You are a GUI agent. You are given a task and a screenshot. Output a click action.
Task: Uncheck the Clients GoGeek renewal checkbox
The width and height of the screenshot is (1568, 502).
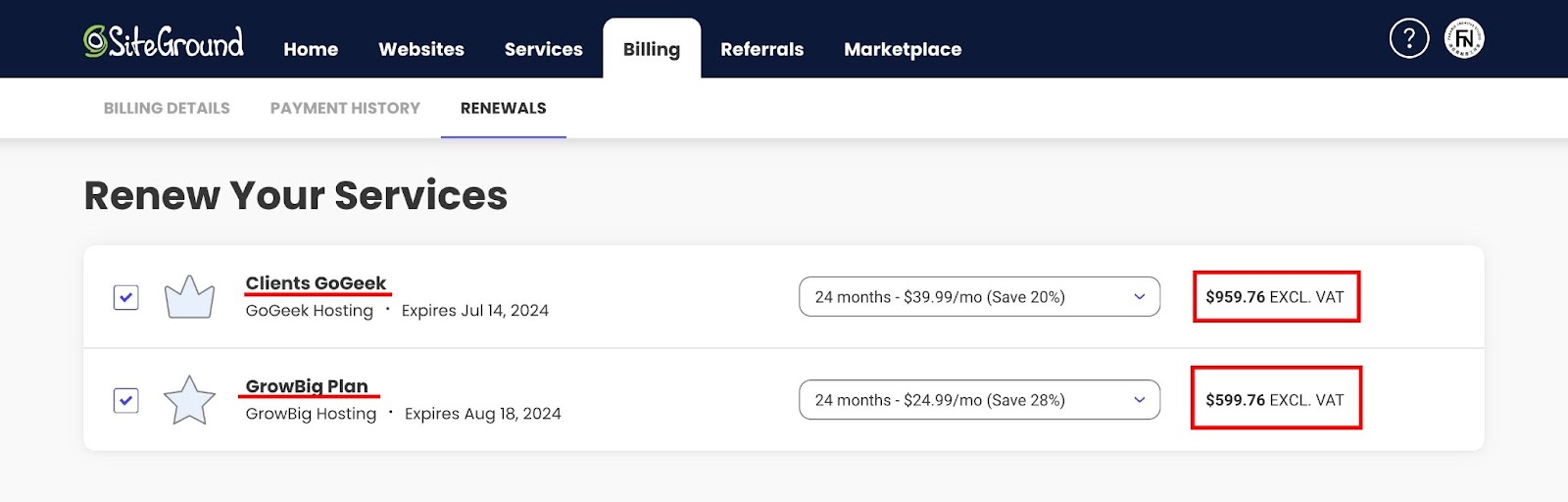click(x=126, y=297)
